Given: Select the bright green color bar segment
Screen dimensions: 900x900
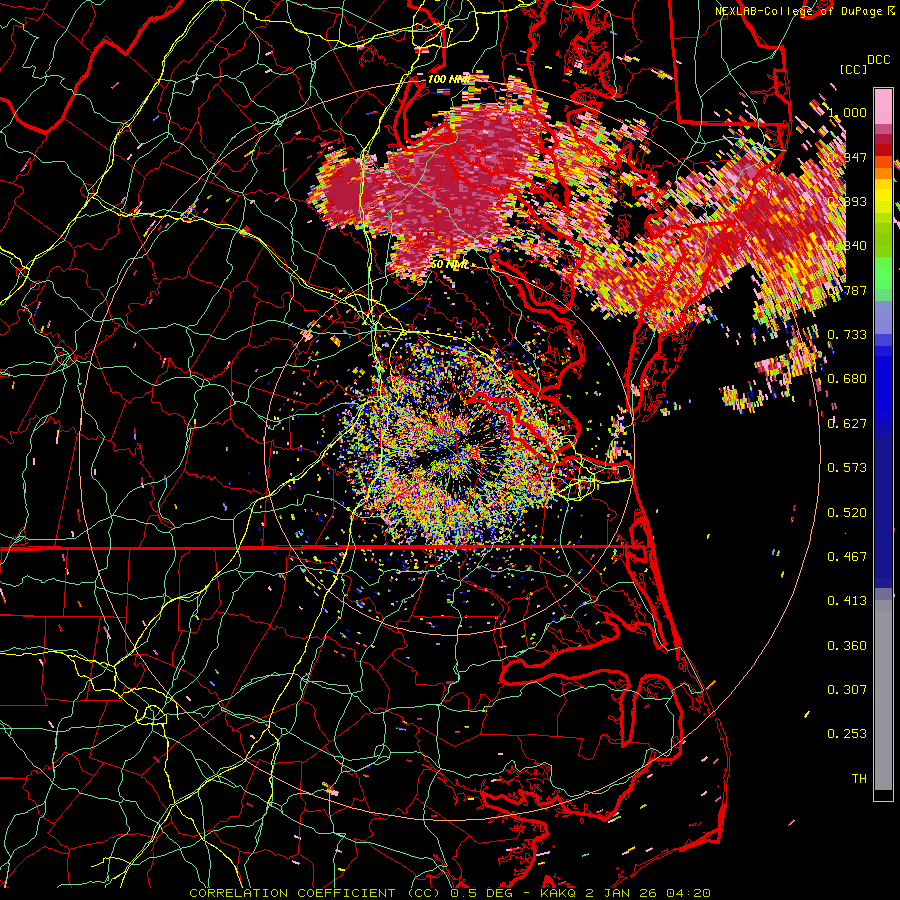Looking at the screenshot, I should coord(883,273).
